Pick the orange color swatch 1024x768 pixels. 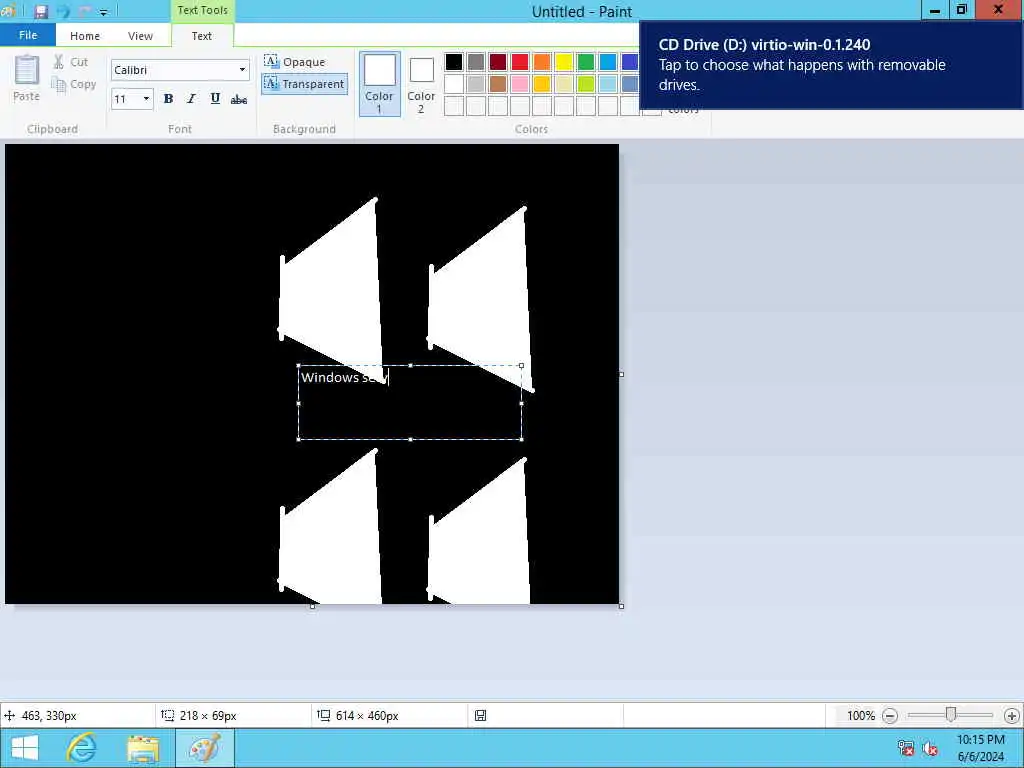[x=542, y=62]
